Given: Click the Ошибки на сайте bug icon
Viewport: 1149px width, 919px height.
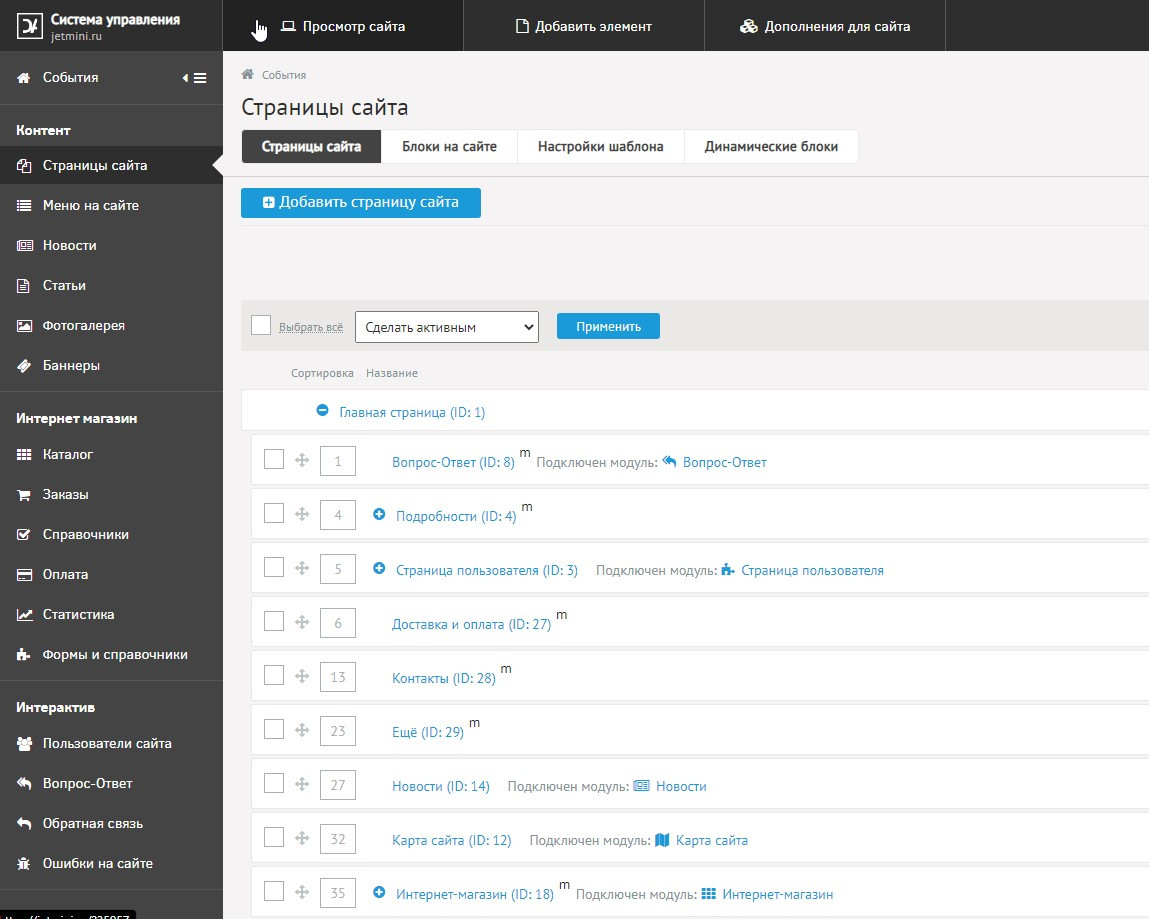Looking at the screenshot, I should pos(24,863).
